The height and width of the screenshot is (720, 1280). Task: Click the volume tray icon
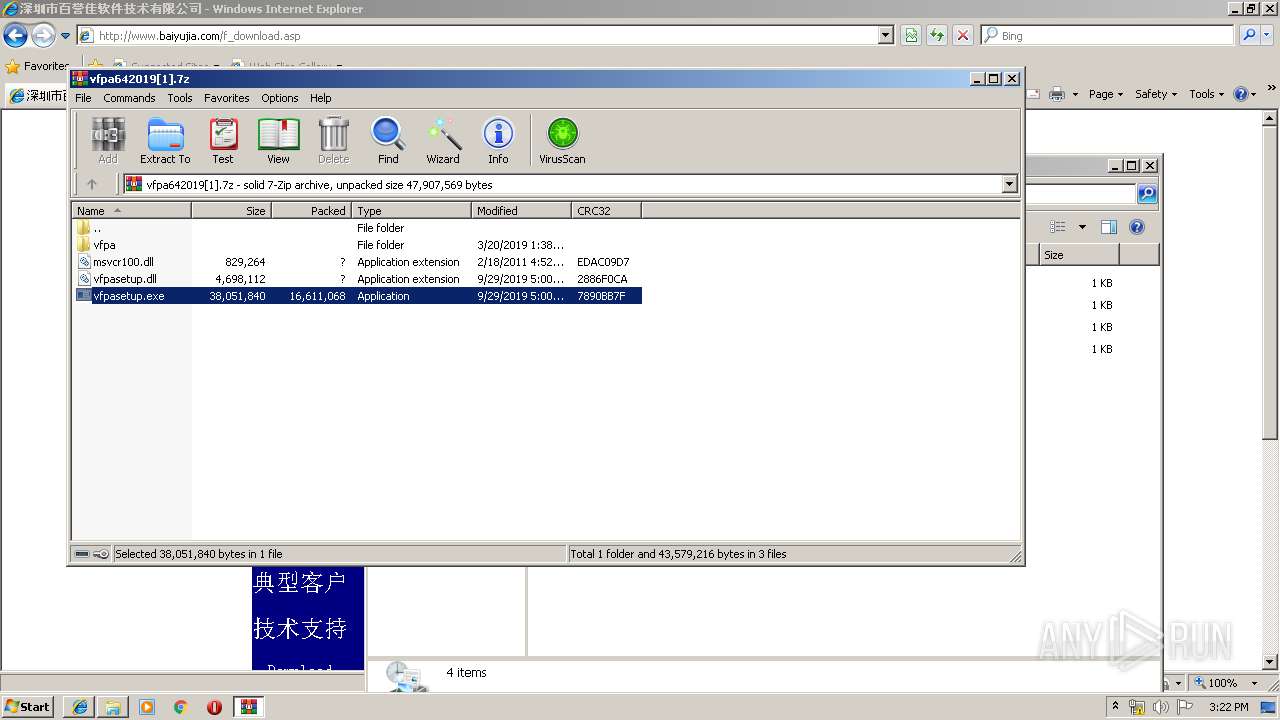pos(1161,707)
